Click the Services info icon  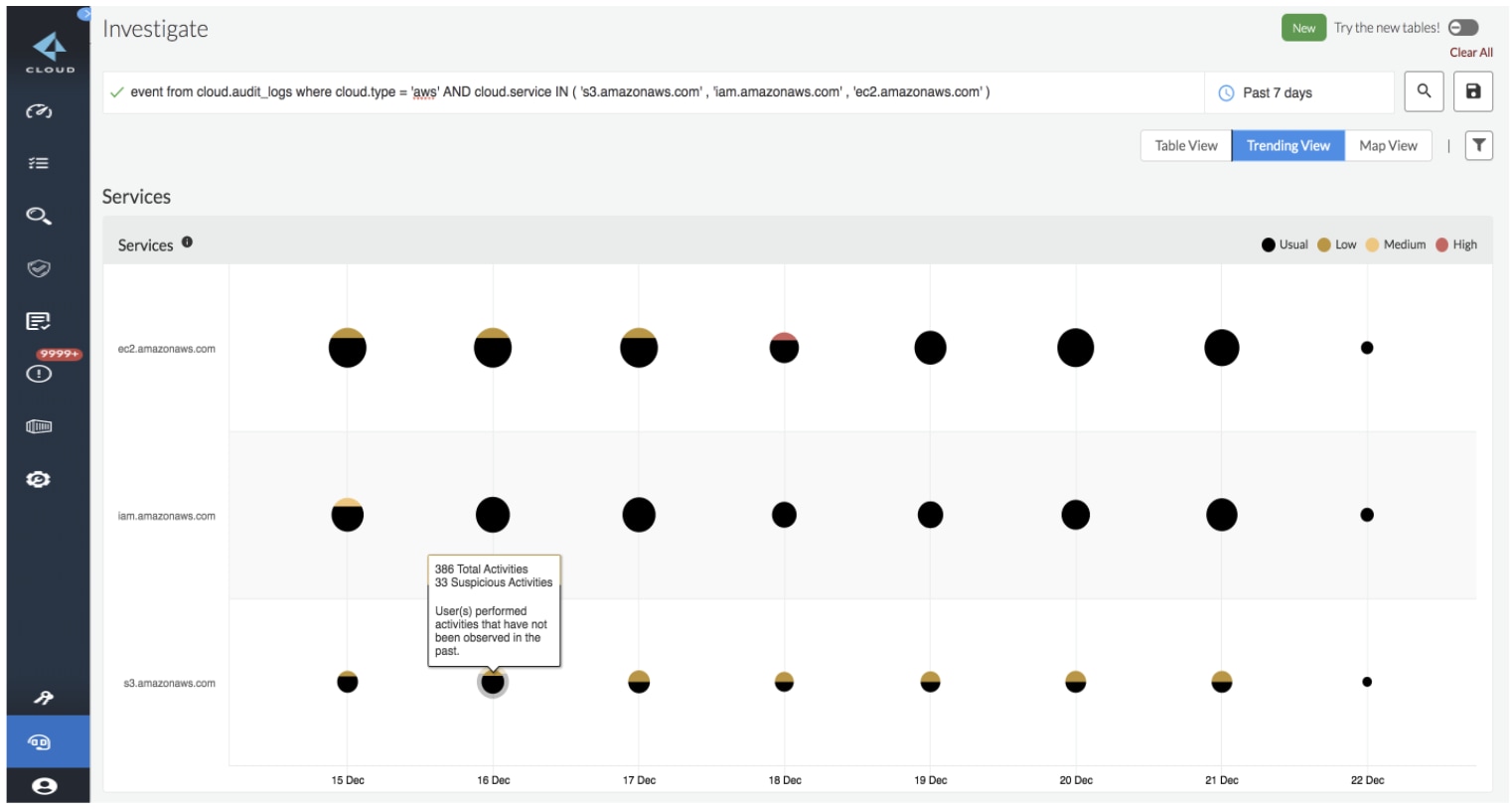click(187, 242)
